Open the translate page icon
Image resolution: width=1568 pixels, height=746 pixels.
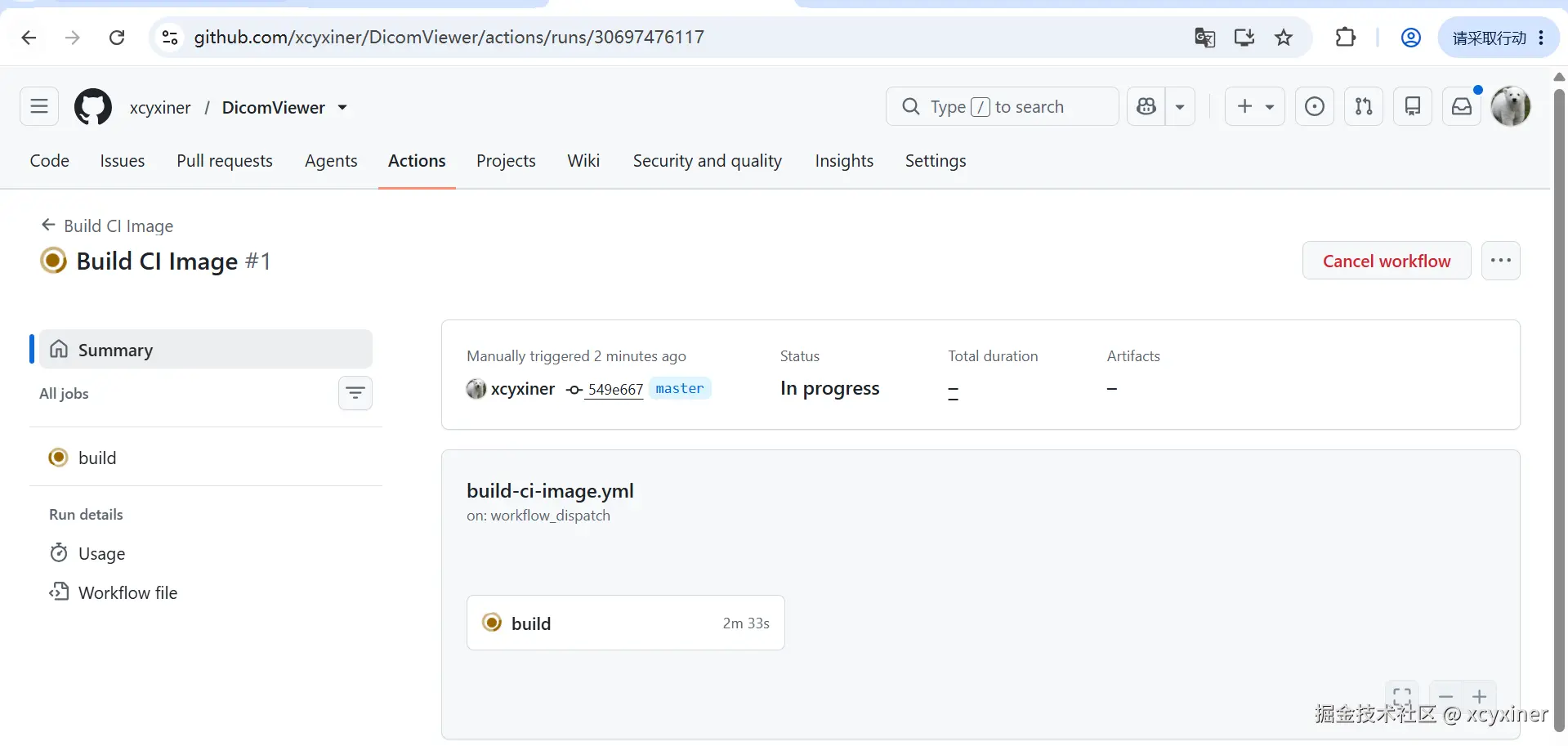coord(1204,38)
